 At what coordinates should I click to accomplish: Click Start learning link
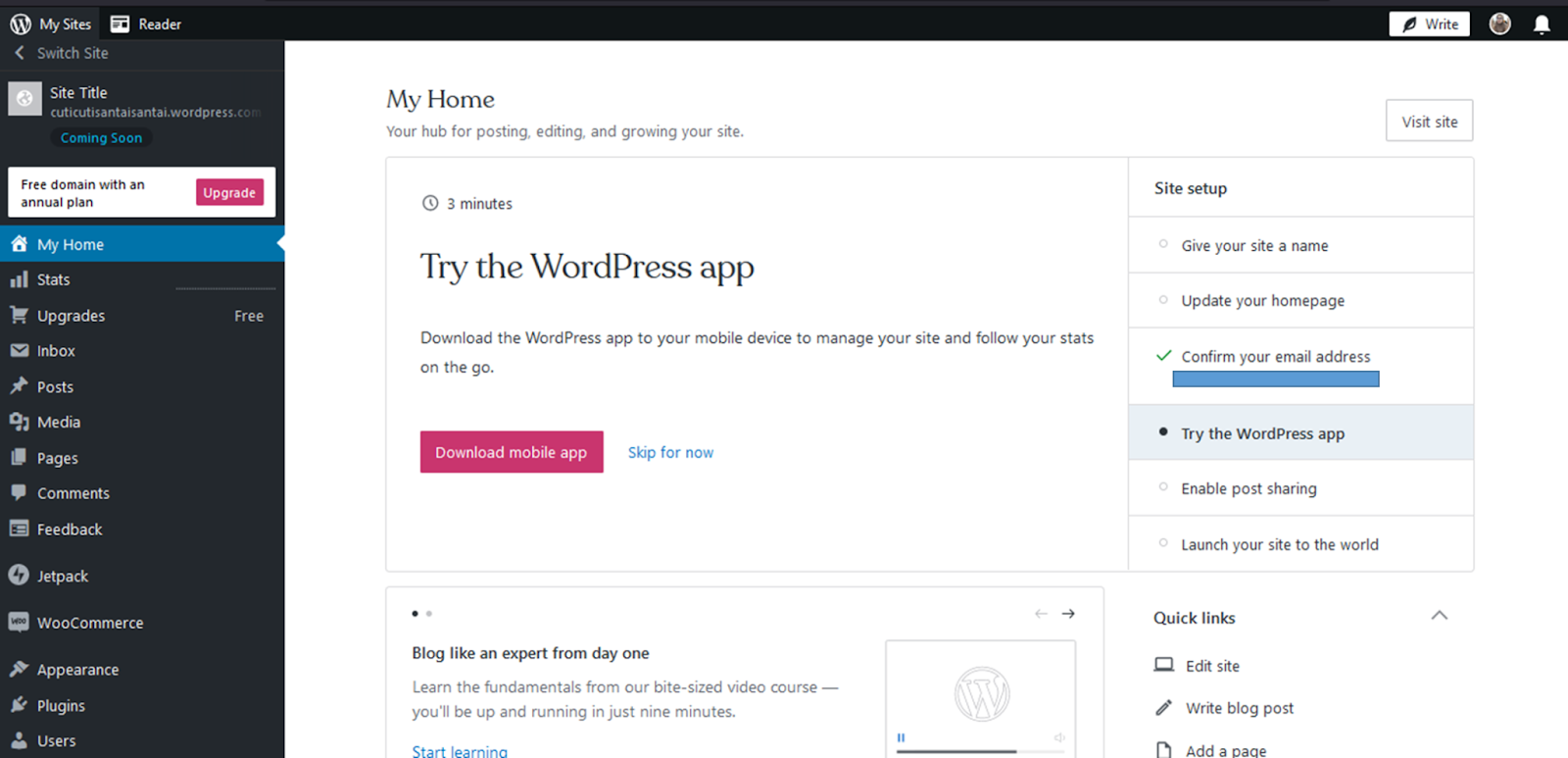460,751
